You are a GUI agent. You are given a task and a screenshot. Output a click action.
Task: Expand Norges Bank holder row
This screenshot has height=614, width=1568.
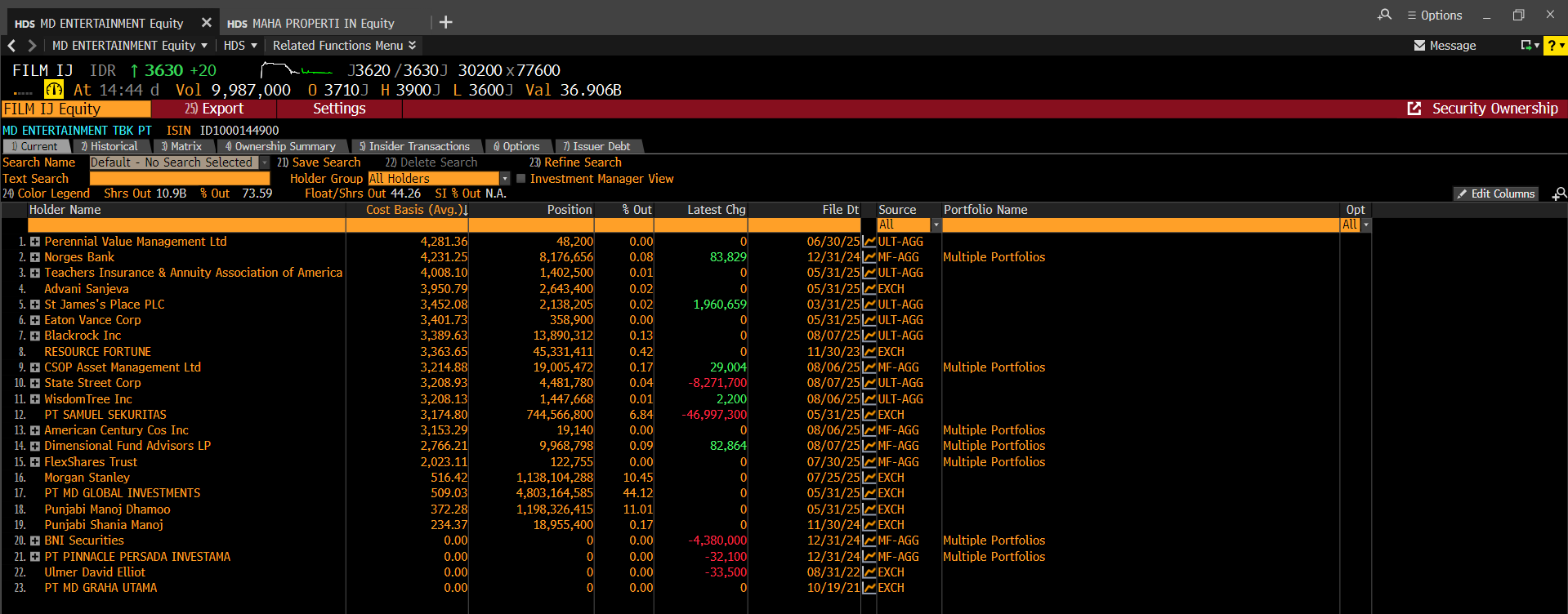tap(35, 257)
